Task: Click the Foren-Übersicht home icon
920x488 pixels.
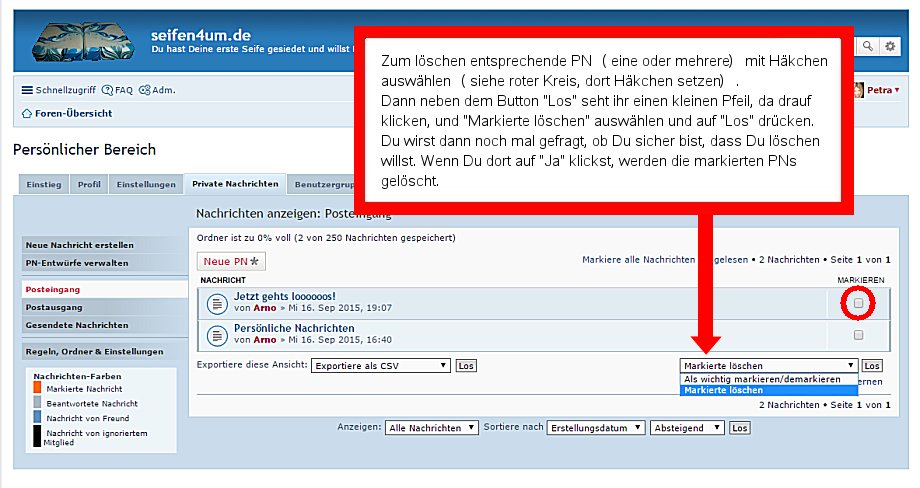Action: 28,113
